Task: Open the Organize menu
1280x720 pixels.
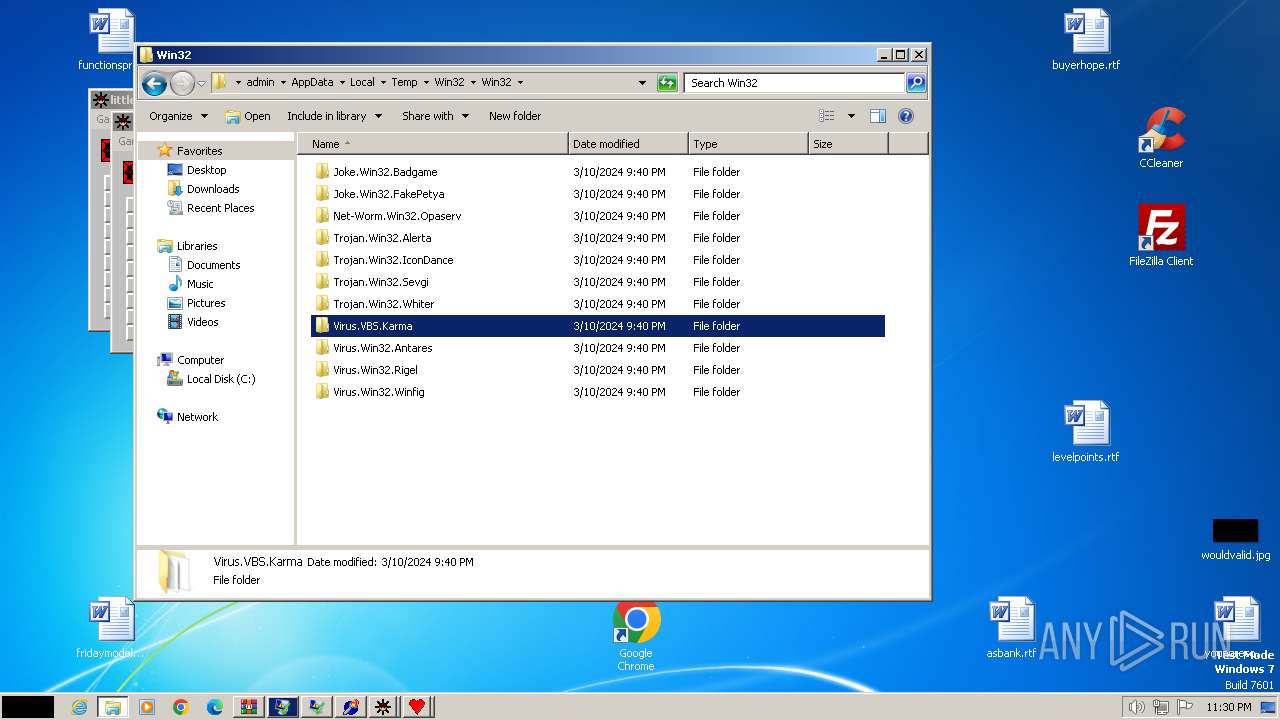Action: point(178,116)
